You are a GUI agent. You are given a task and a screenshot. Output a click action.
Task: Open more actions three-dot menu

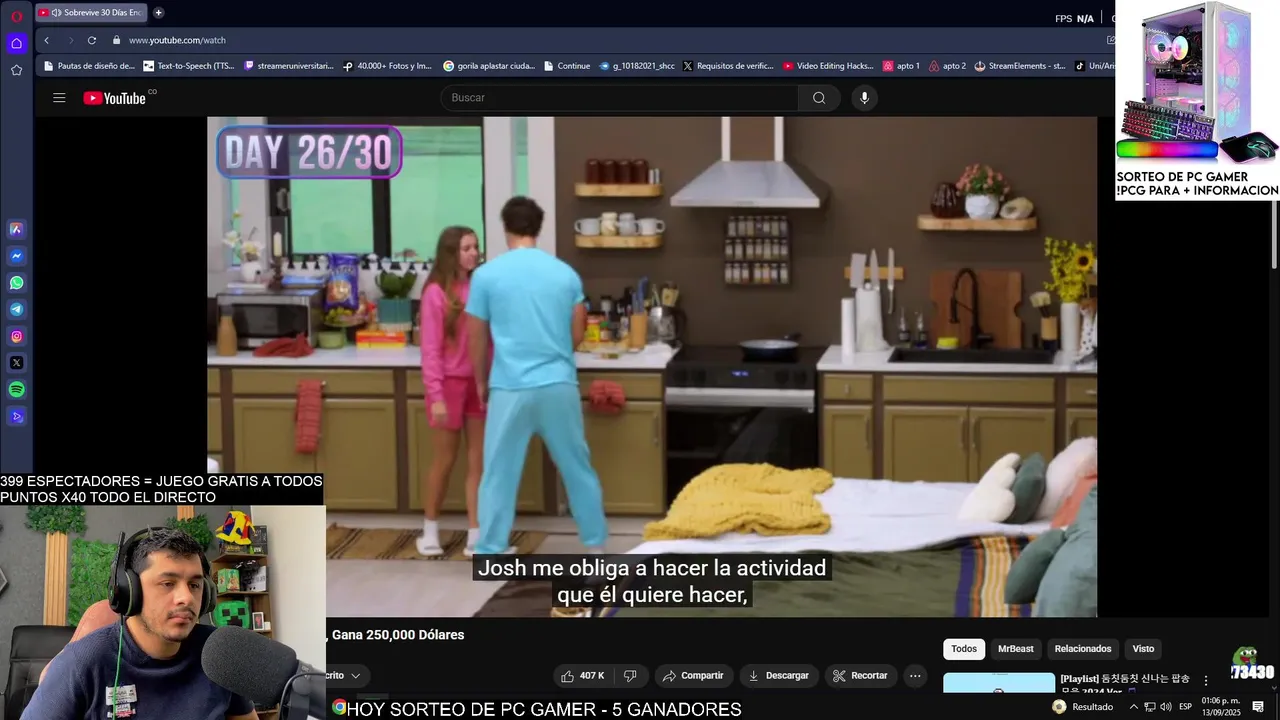tap(915, 676)
